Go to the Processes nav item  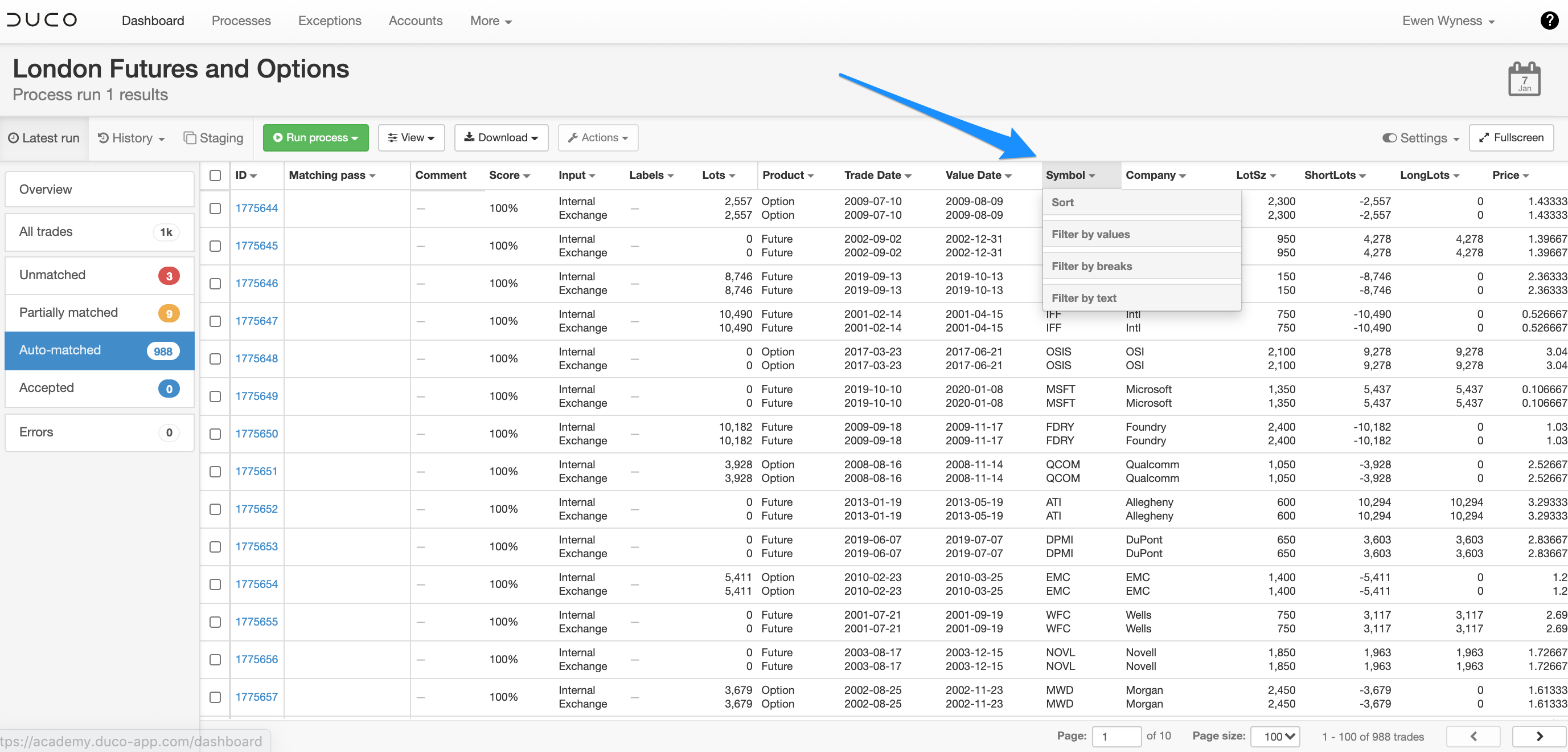pyautogui.click(x=241, y=21)
